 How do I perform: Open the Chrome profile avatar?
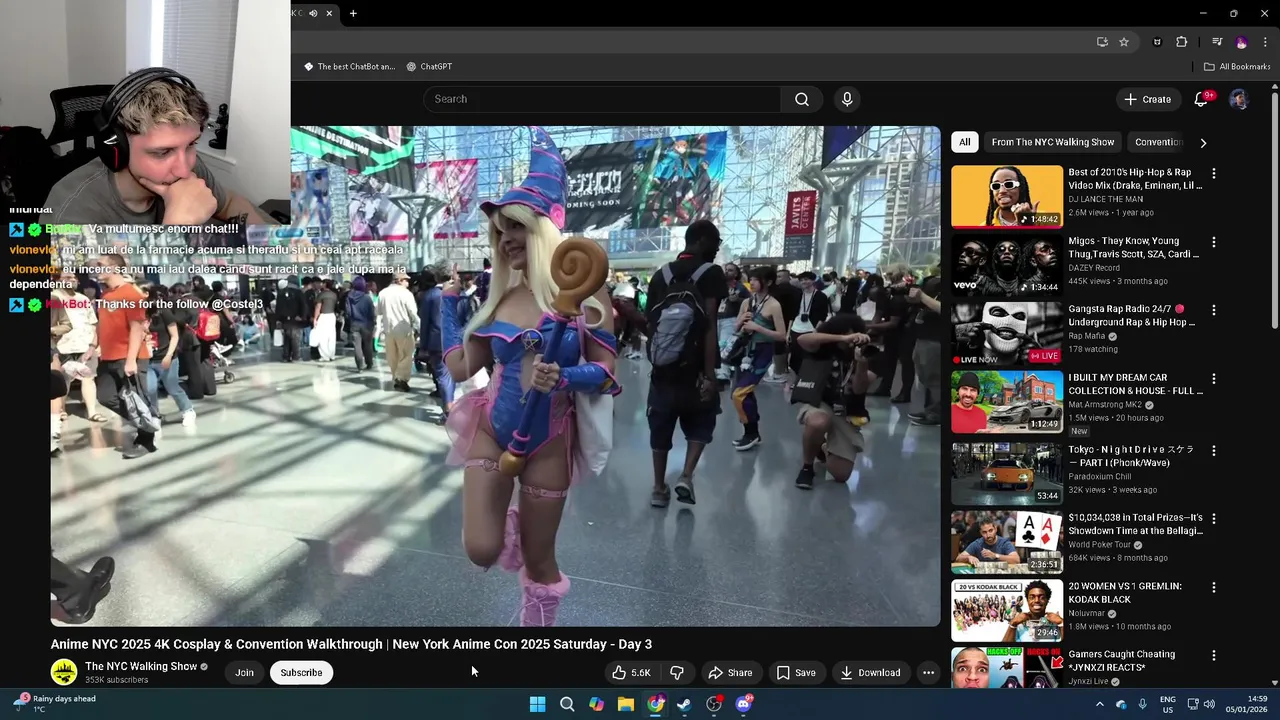[1242, 42]
